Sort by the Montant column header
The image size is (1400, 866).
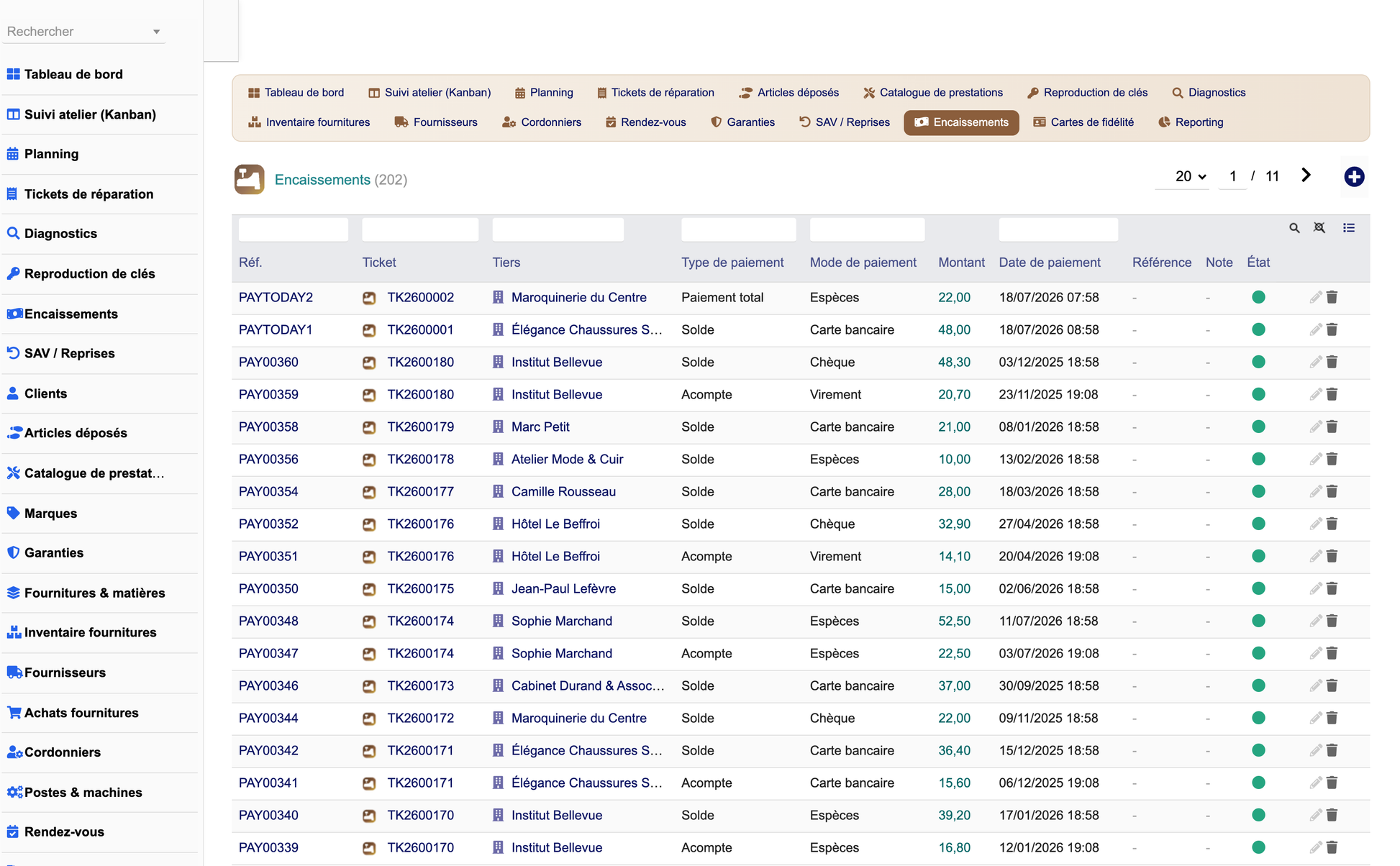click(x=961, y=263)
